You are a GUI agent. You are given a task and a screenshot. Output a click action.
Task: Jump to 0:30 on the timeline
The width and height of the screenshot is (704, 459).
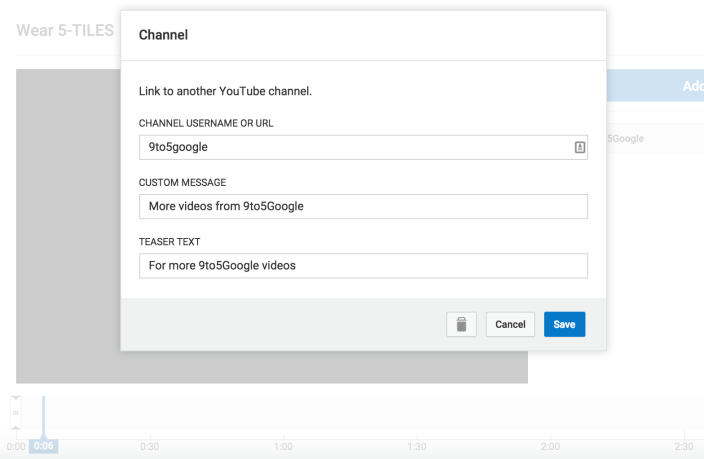150,446
